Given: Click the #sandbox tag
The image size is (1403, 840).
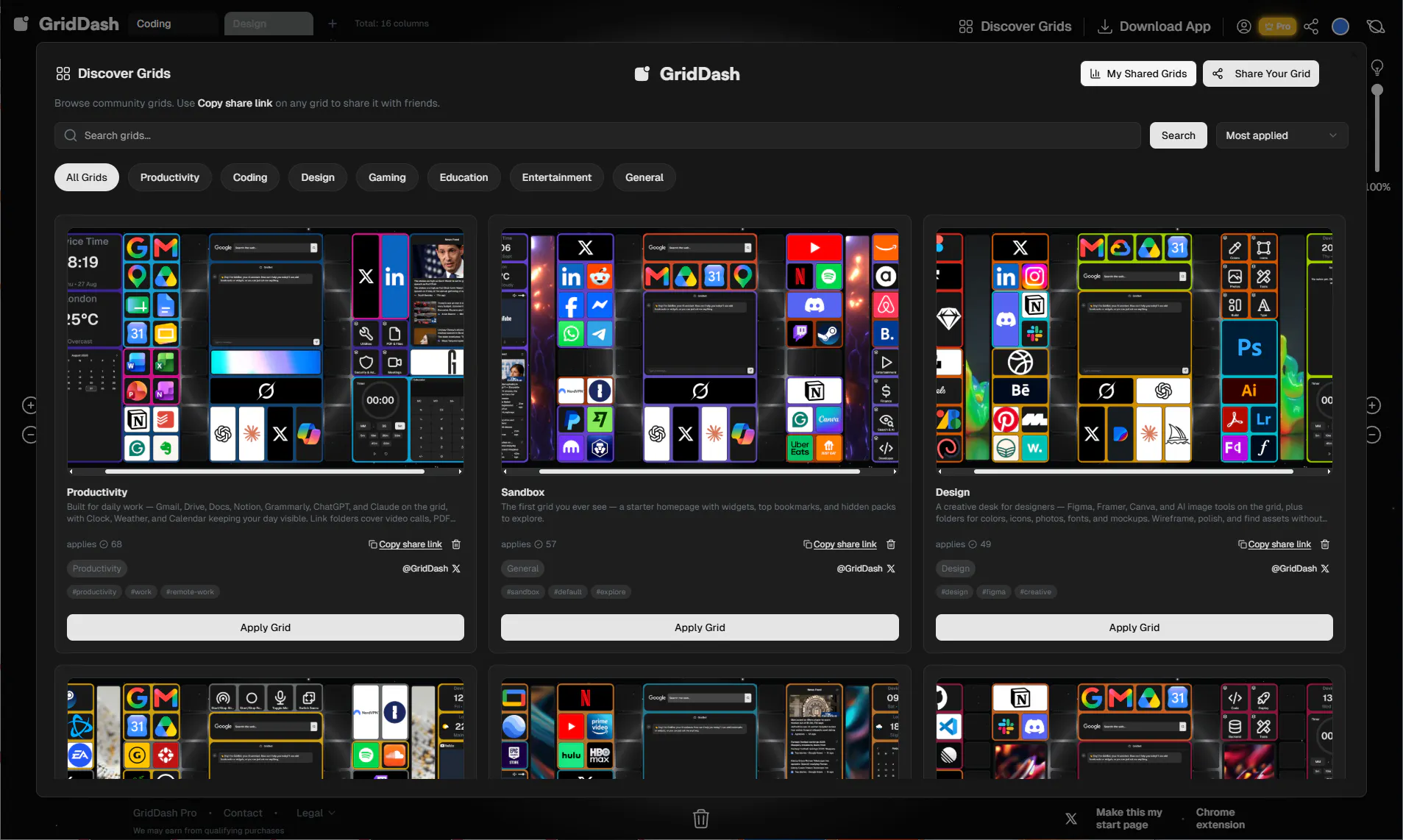Looking at the screenshot, I should pyautogui.click(x=523, y=592).
